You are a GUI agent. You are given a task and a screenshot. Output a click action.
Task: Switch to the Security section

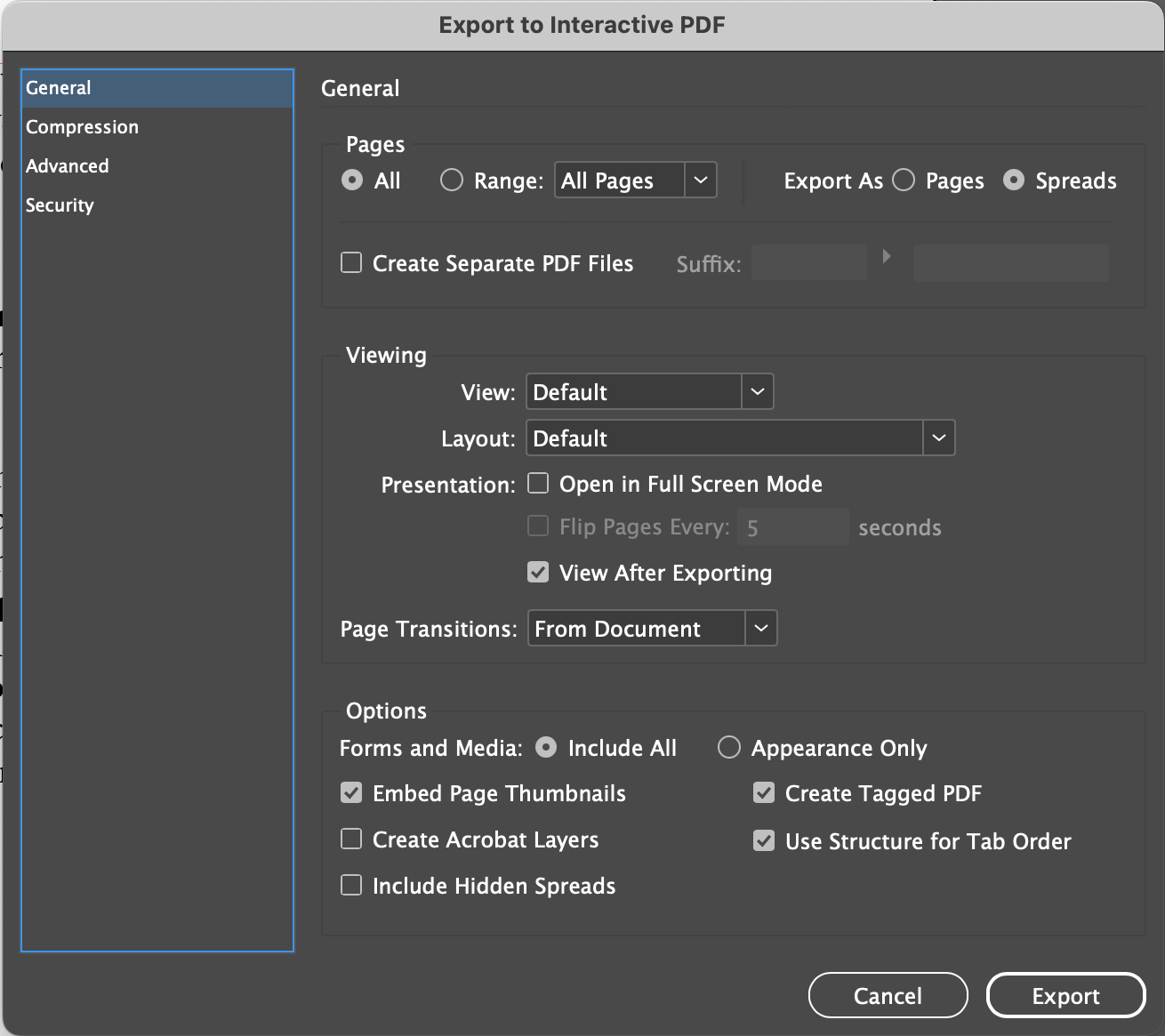[x=60, y=205]
